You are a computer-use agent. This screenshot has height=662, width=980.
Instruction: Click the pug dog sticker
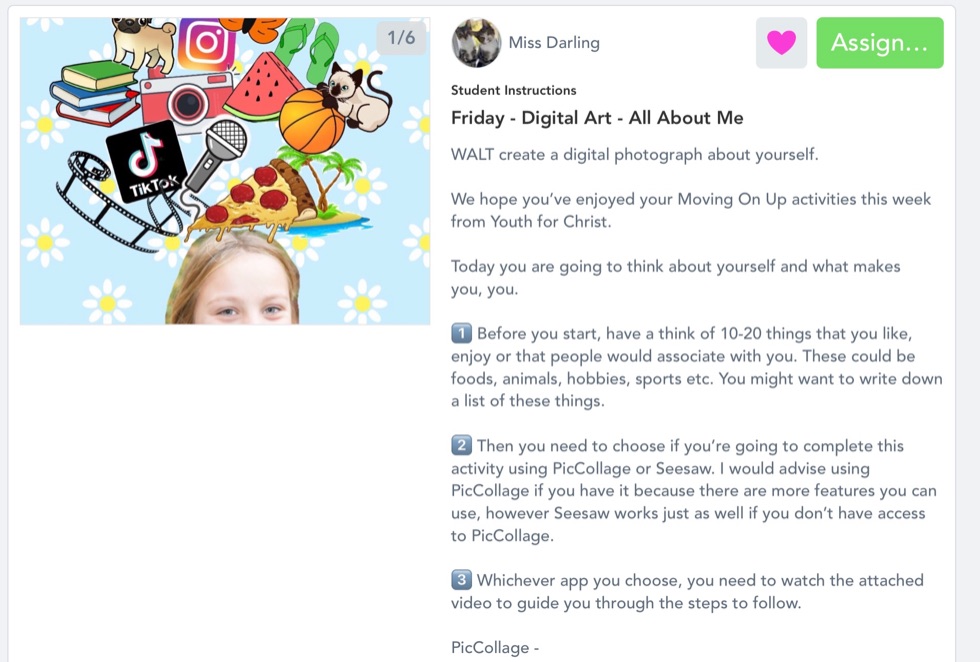[146, 42]
